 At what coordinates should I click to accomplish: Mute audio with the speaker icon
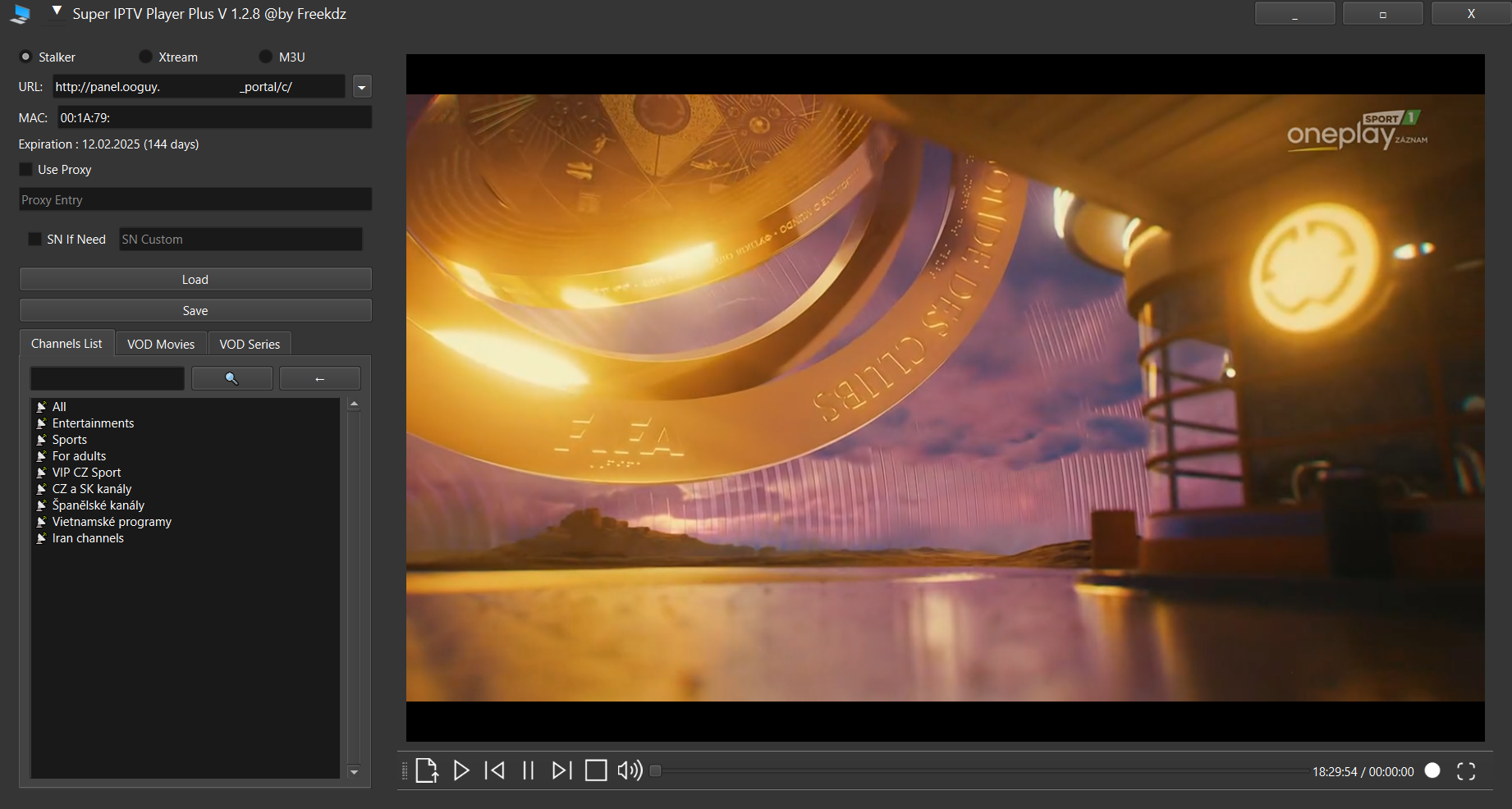pyautogui.click(x=630, y=770)
